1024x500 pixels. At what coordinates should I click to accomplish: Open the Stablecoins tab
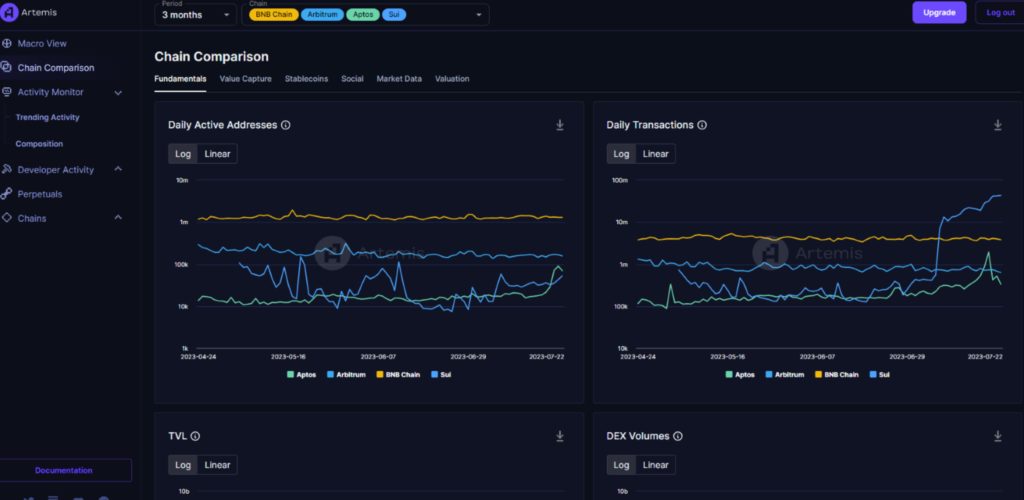click(x=306, y=78)
